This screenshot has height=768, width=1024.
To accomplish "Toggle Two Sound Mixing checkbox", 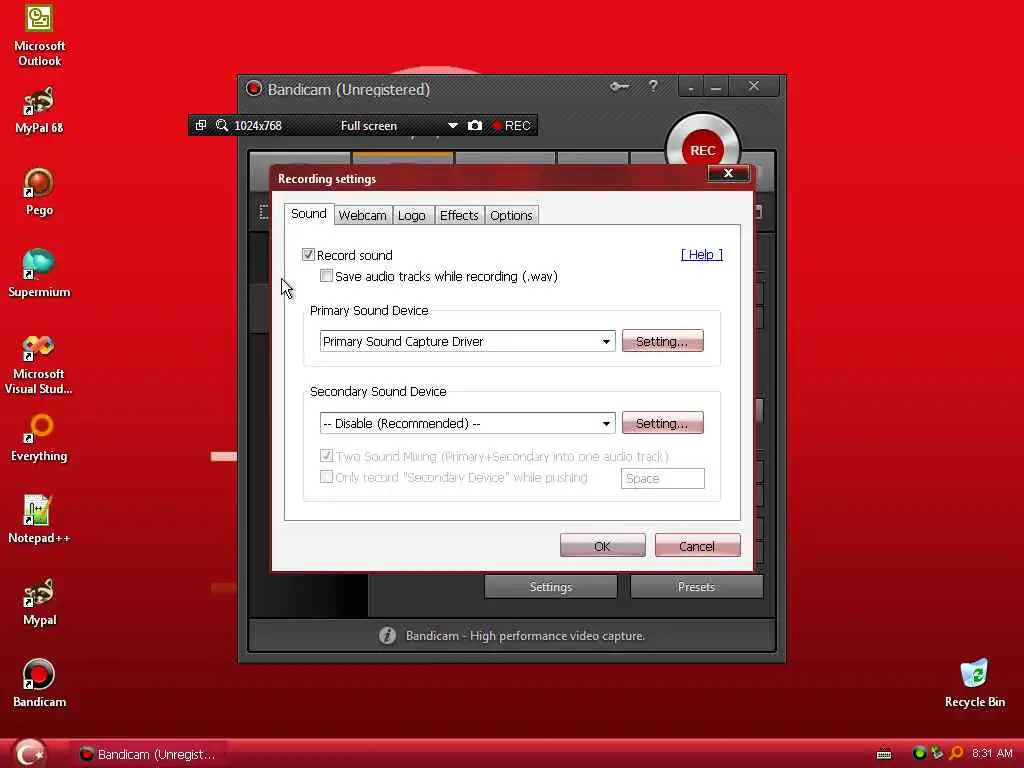I will pyautogui.click(x=326, y=456).
